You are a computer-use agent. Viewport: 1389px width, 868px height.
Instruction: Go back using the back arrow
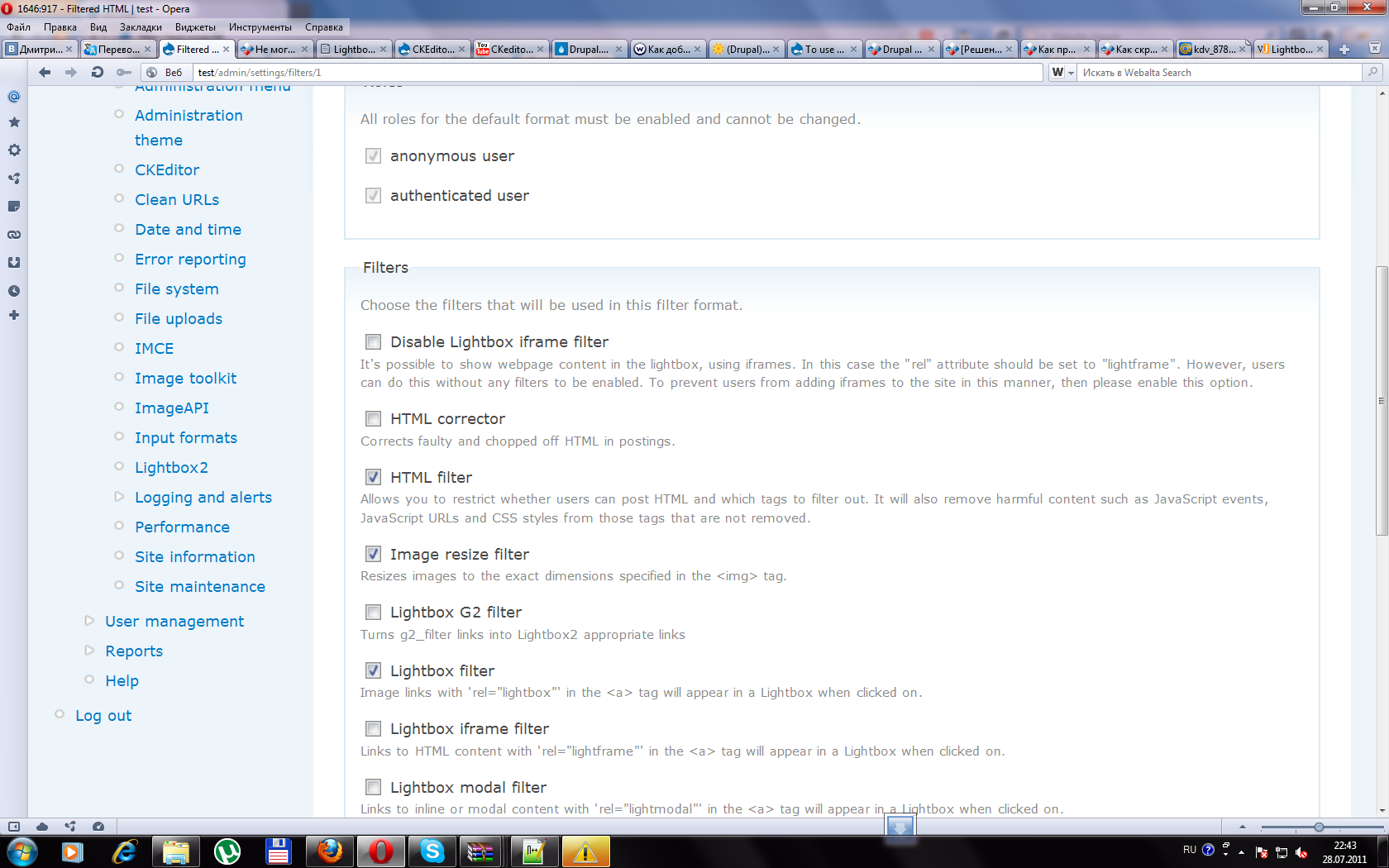point(45,73)
